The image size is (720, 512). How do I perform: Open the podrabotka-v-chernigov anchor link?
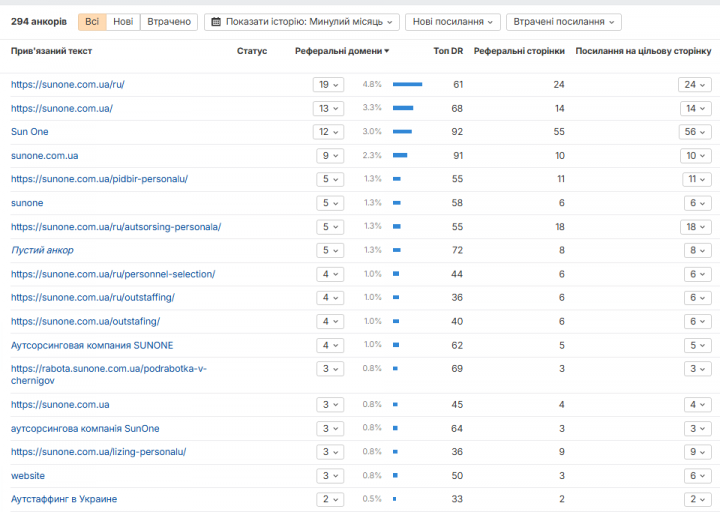click(x=109, y=375)
